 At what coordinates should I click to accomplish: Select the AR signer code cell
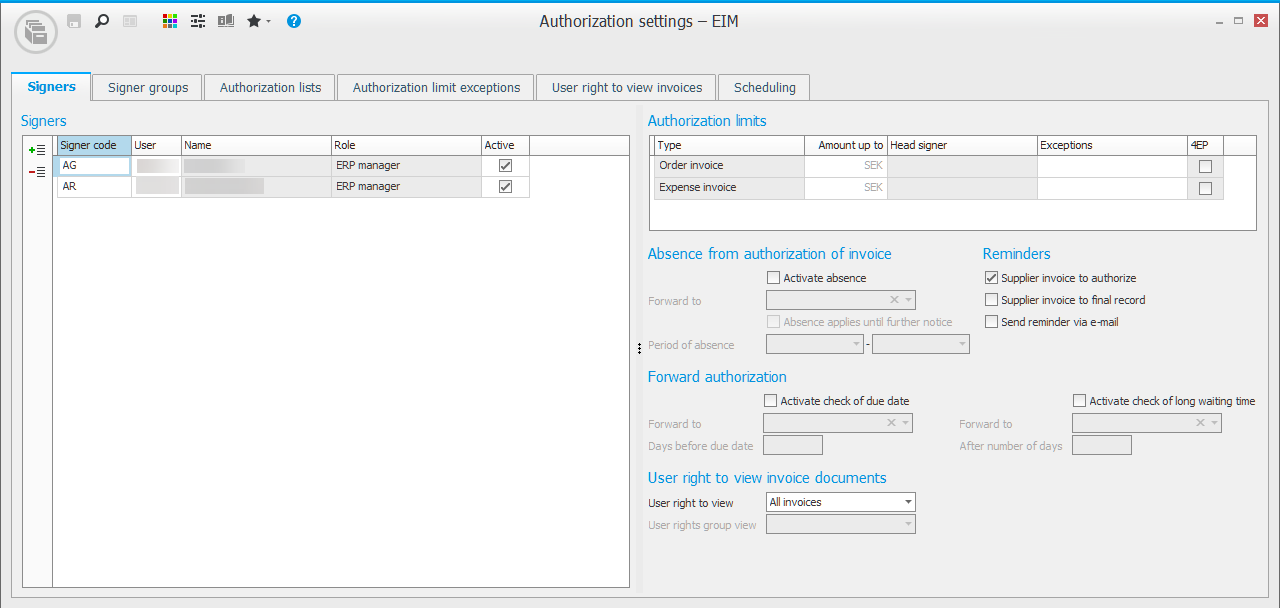point(94,187)
